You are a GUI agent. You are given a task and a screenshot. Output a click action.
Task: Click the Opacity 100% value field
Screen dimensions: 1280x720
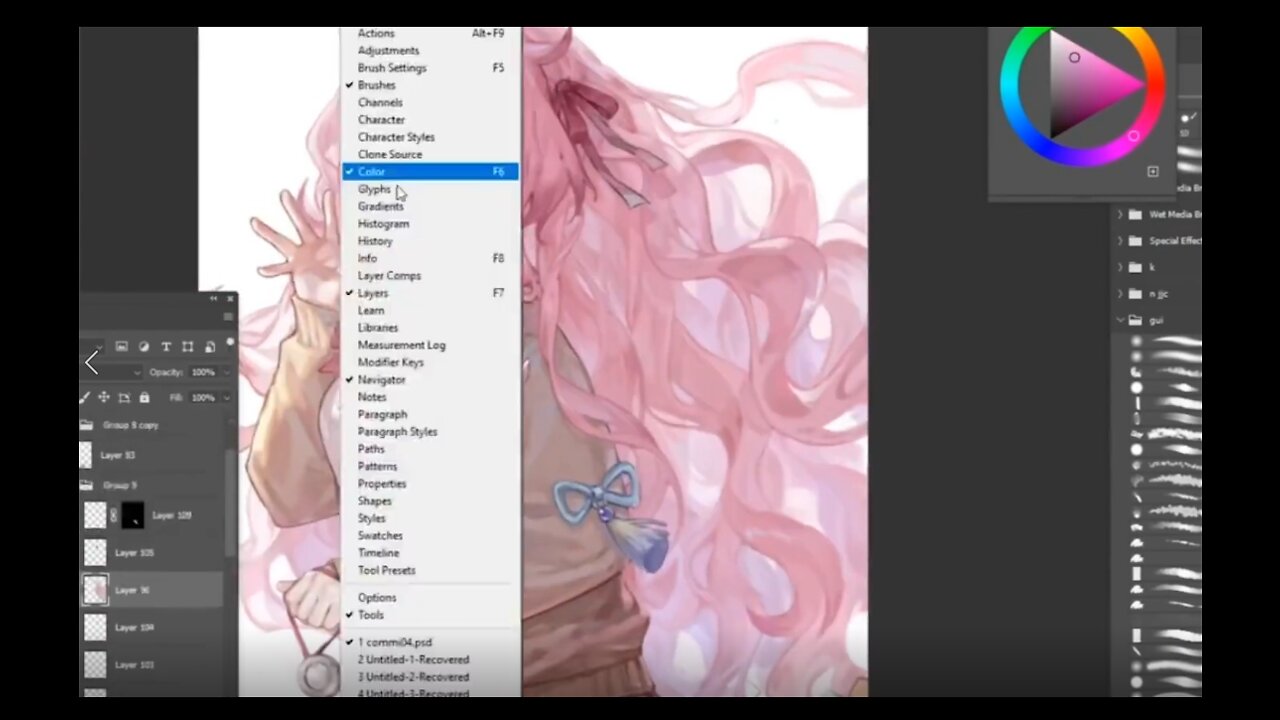pyautogui.click(x=203, y=372)
